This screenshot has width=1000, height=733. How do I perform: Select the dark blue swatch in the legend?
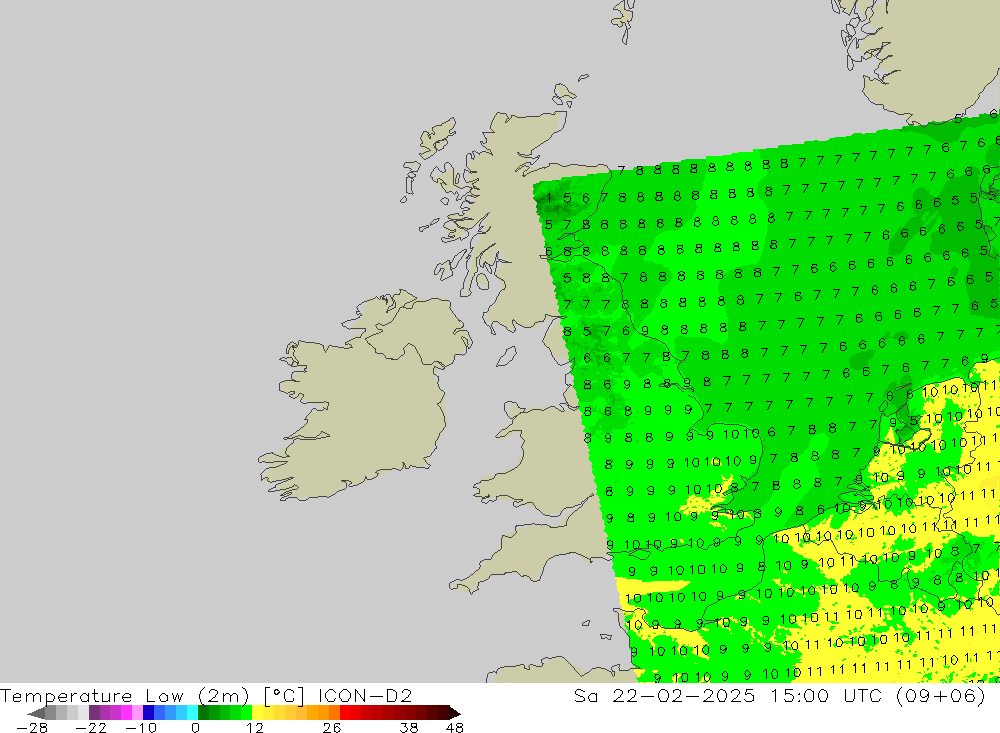tap(148, 713)
